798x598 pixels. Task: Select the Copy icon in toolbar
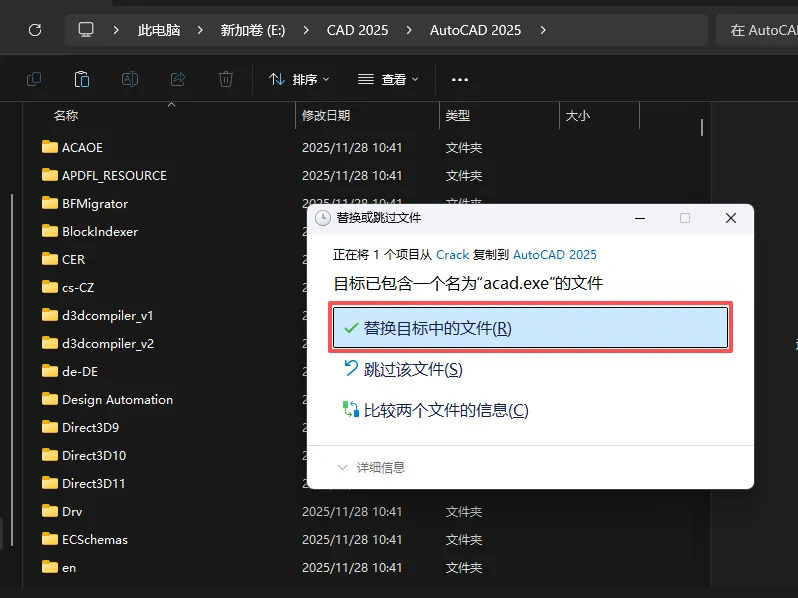(34, 79)
